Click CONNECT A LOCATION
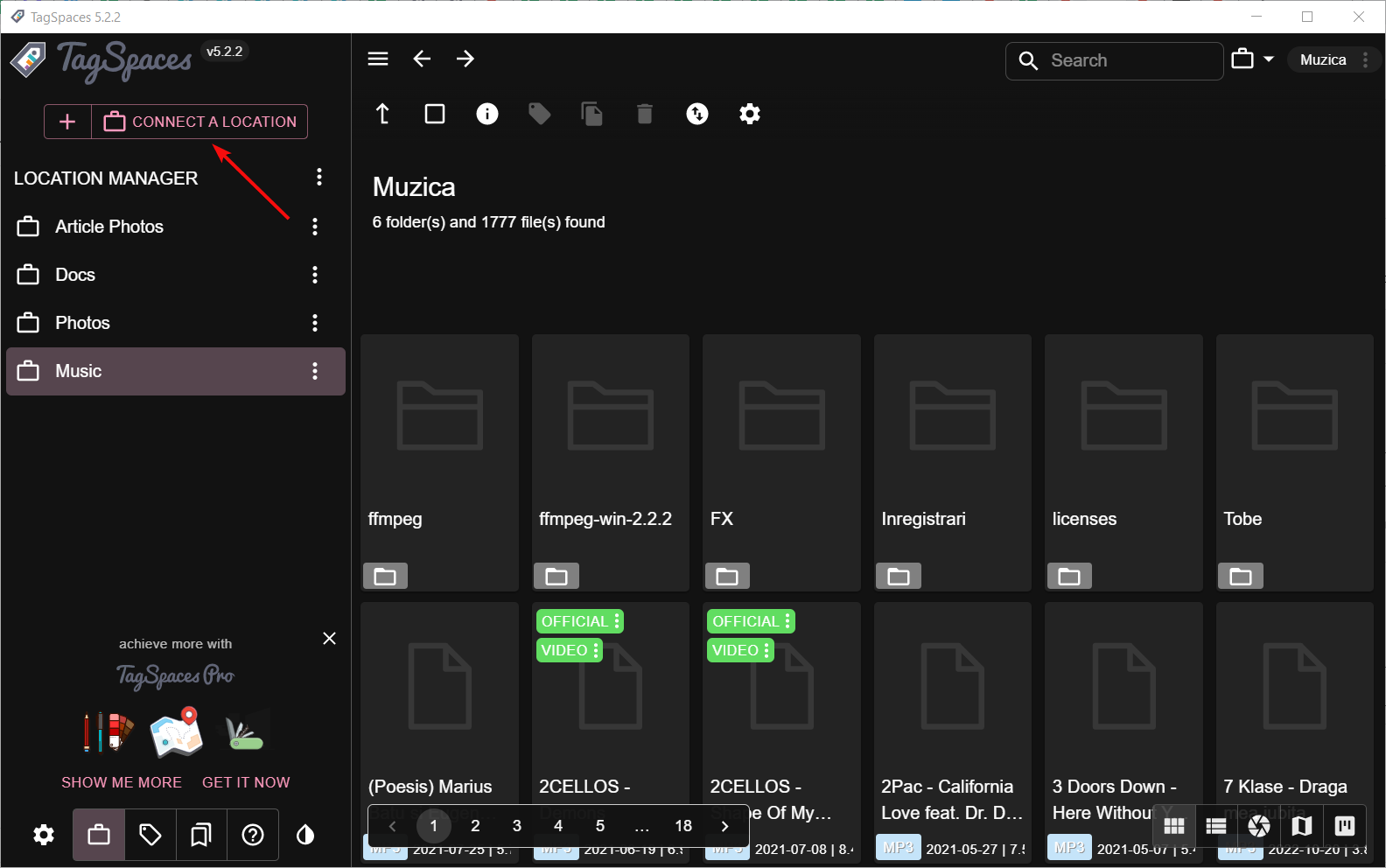 [200, 122]
